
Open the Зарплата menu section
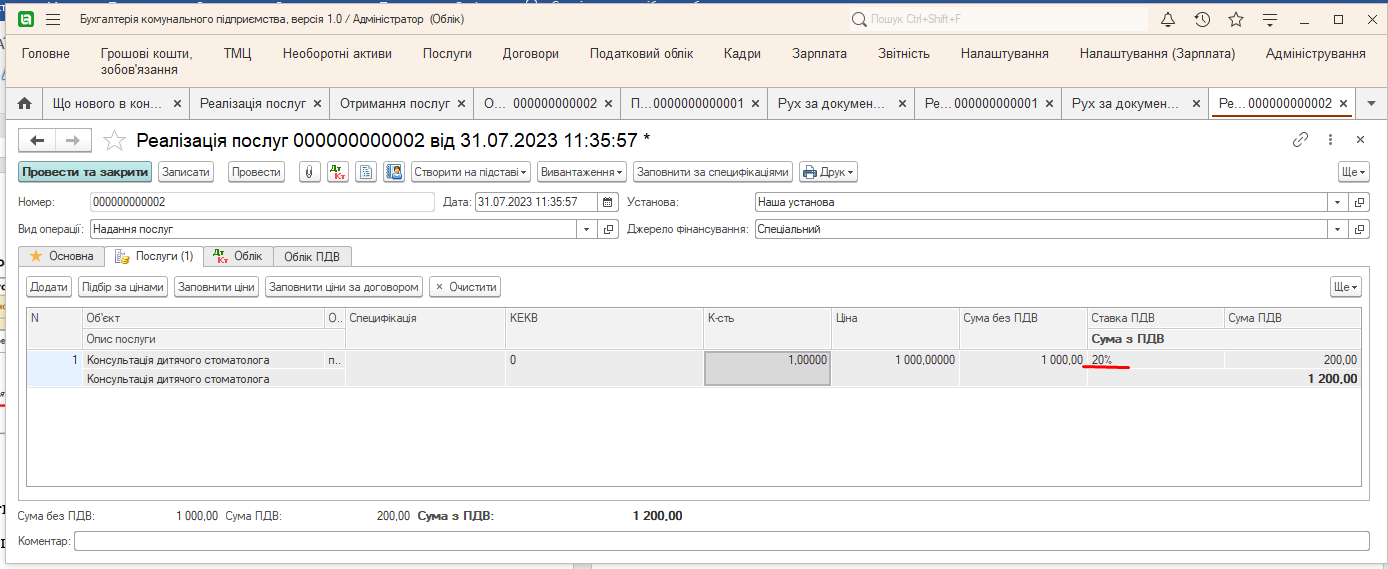[819, 54]
